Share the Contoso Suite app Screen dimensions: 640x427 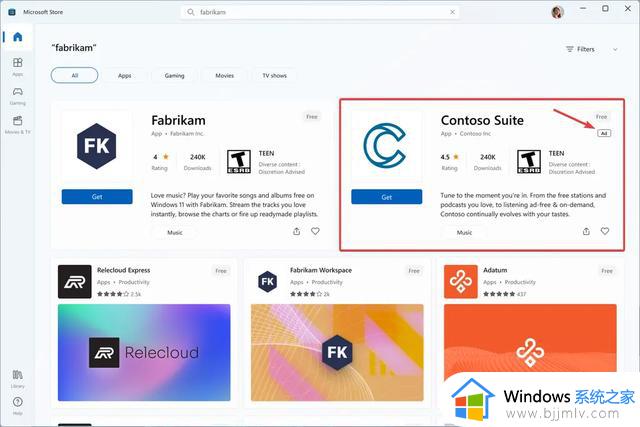click(x=586, y=231)
